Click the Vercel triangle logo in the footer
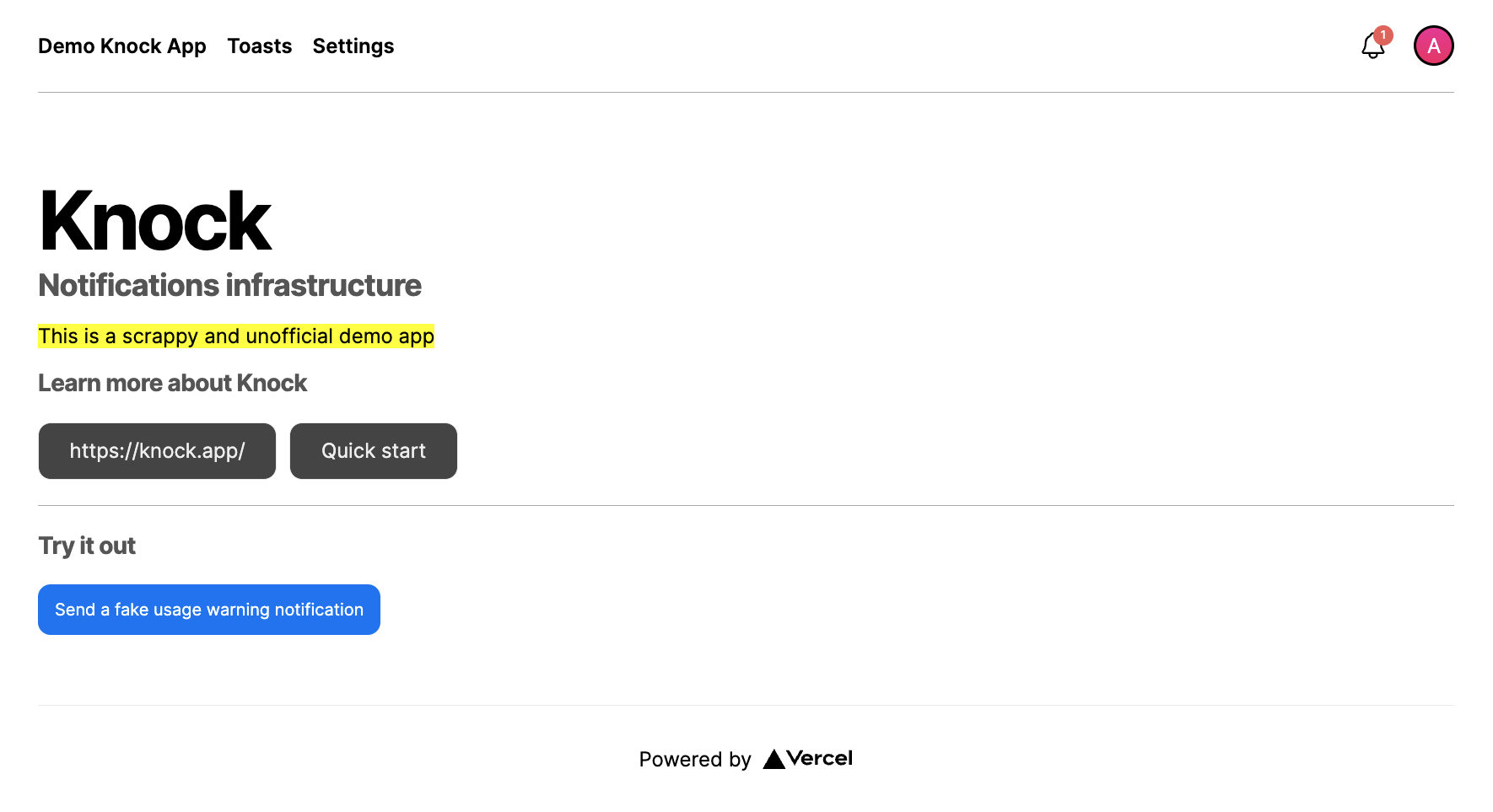This screenshot has width=1493, height=812. [x=773, y=758]
